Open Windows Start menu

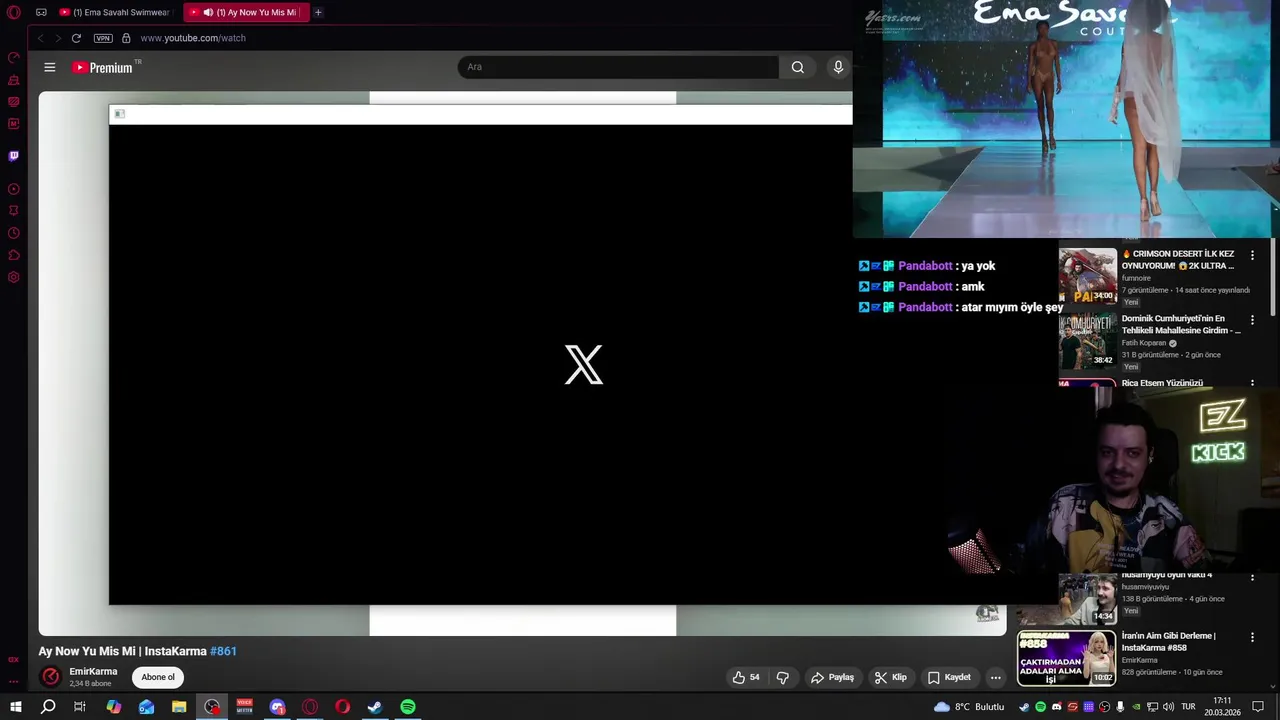(15, 707)
